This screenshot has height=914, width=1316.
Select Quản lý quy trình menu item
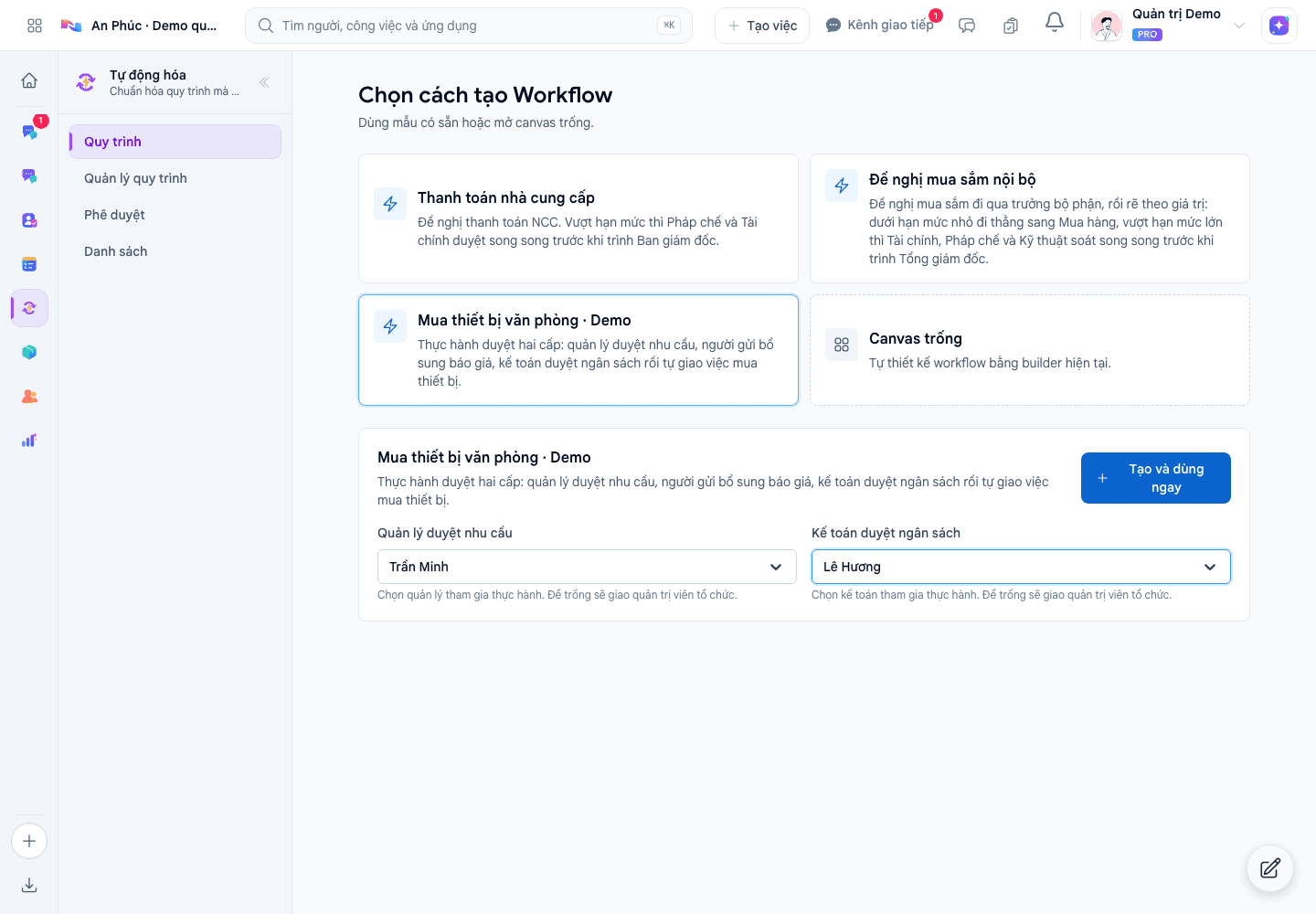(175, 178)
